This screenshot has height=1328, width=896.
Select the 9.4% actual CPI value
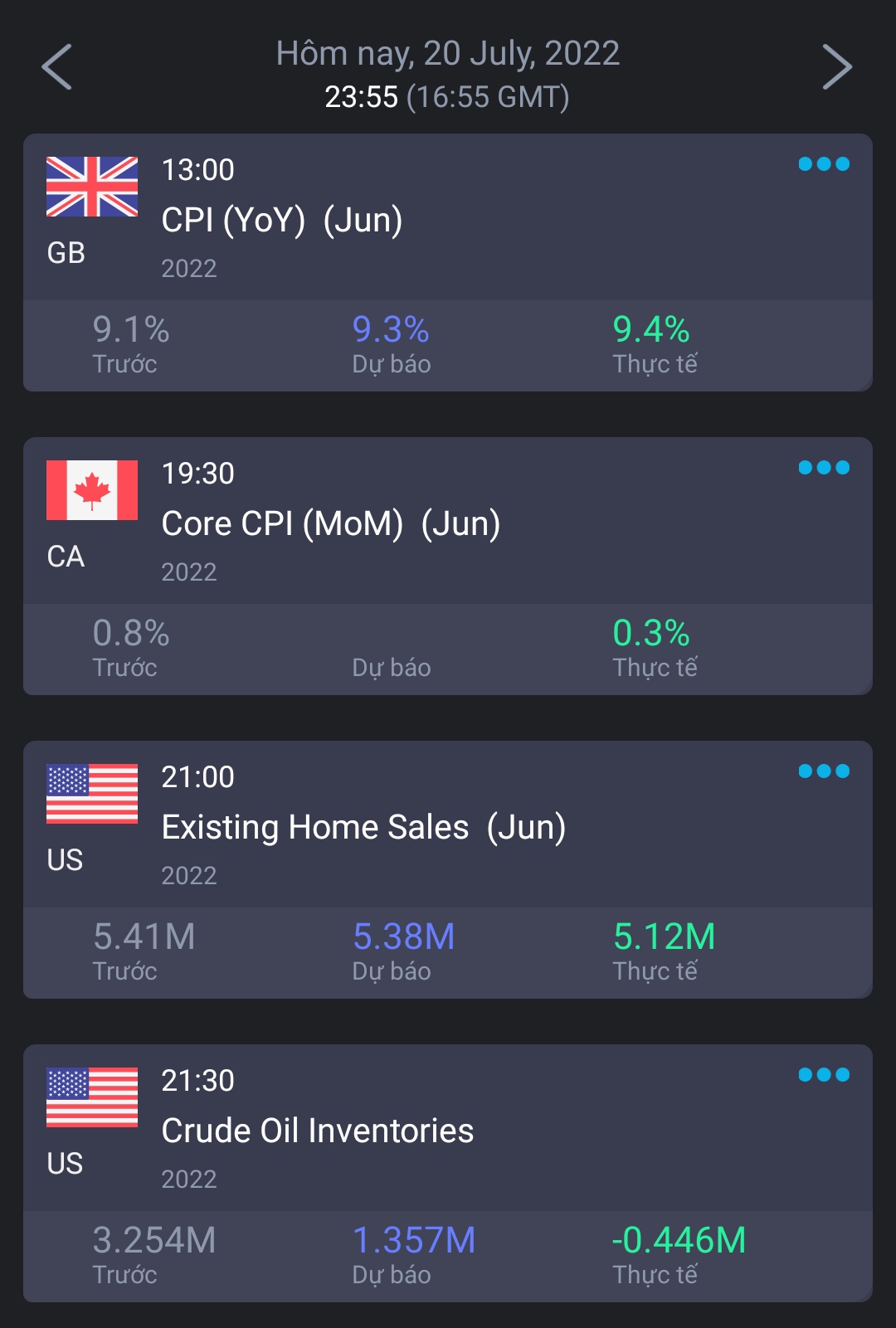coord(651,330)
